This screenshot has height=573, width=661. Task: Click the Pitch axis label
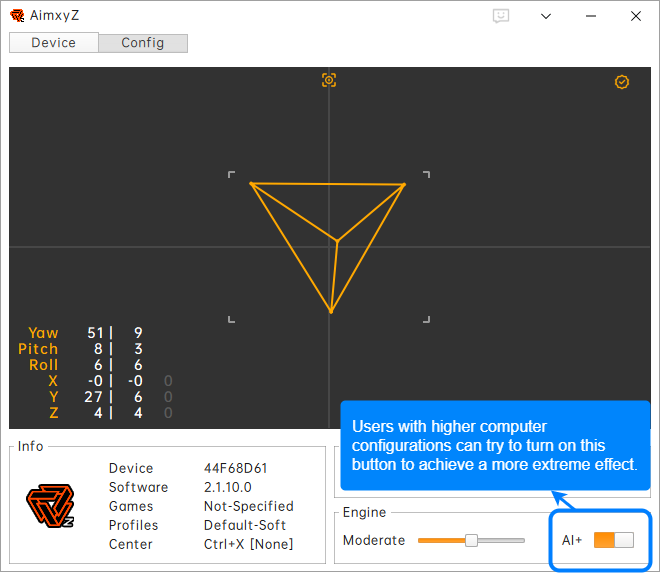[x=38, y=349]
